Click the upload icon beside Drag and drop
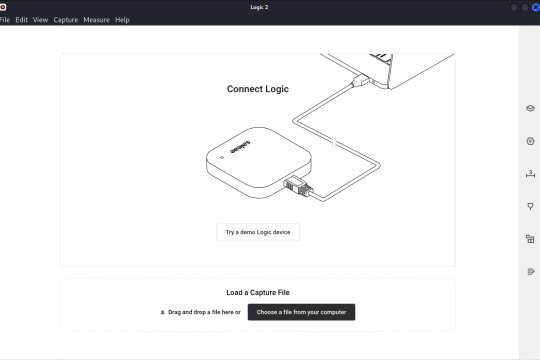 click(x=163, y=312)
